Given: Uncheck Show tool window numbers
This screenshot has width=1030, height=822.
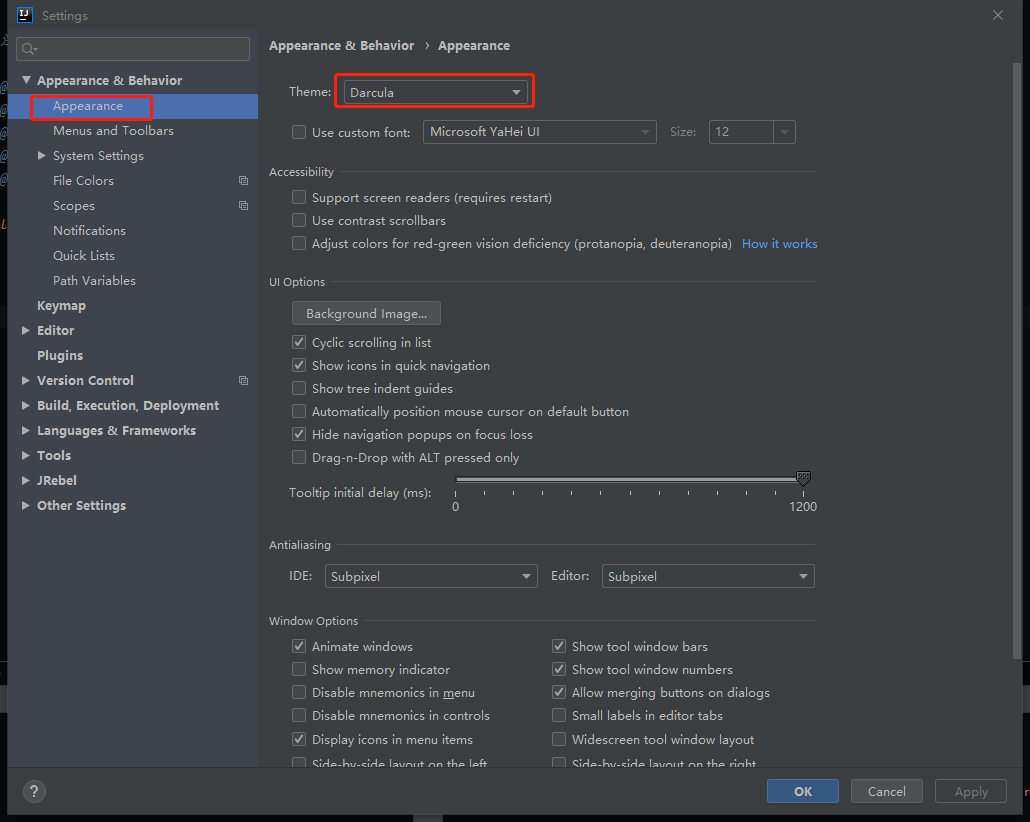Looking at the screenshot, I should tap(559, 670).
